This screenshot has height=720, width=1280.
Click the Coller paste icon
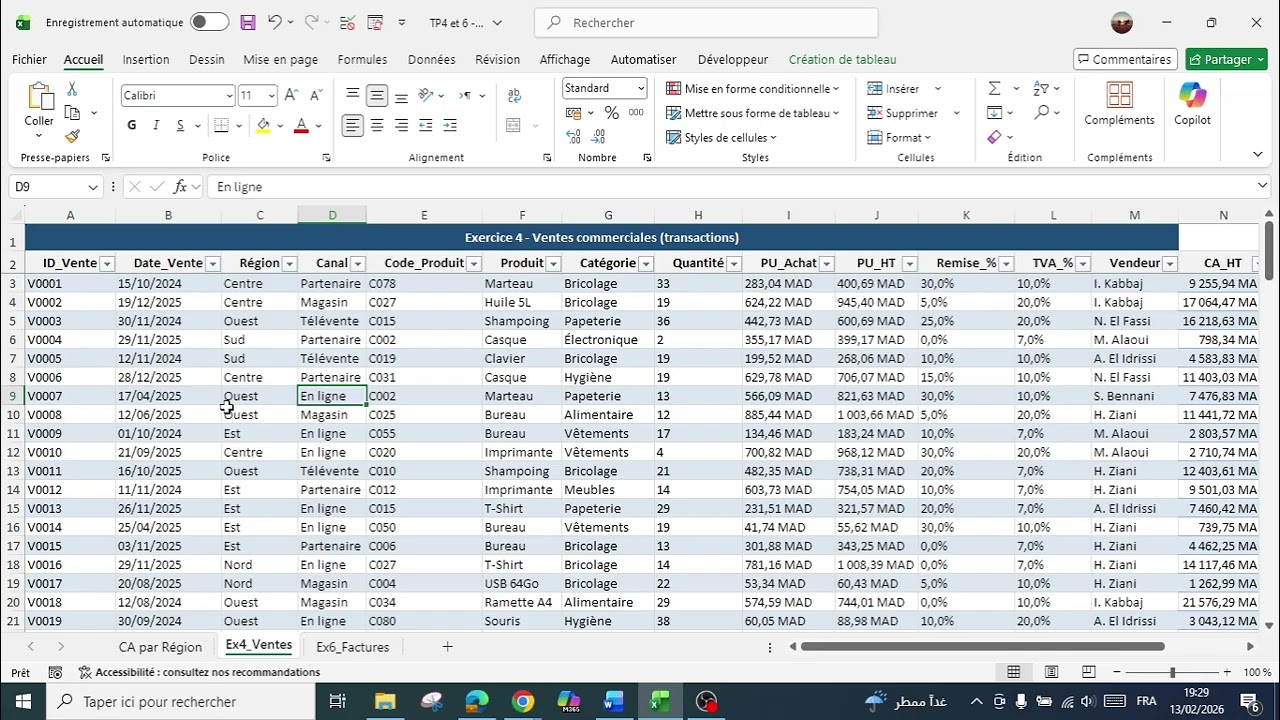click(40, 97)
